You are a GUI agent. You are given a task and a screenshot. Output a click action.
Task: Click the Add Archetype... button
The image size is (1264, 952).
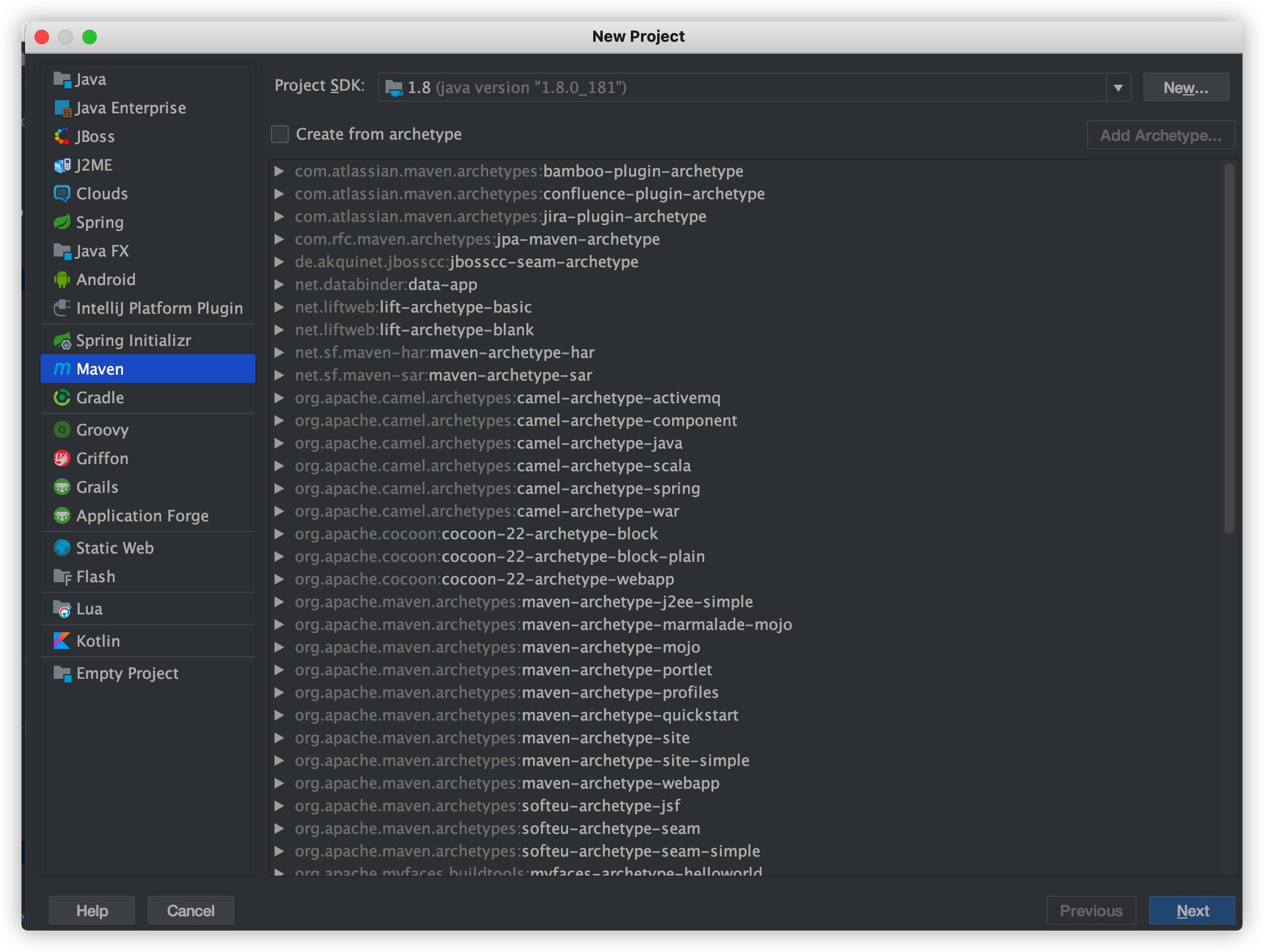tap(1161, 135)
